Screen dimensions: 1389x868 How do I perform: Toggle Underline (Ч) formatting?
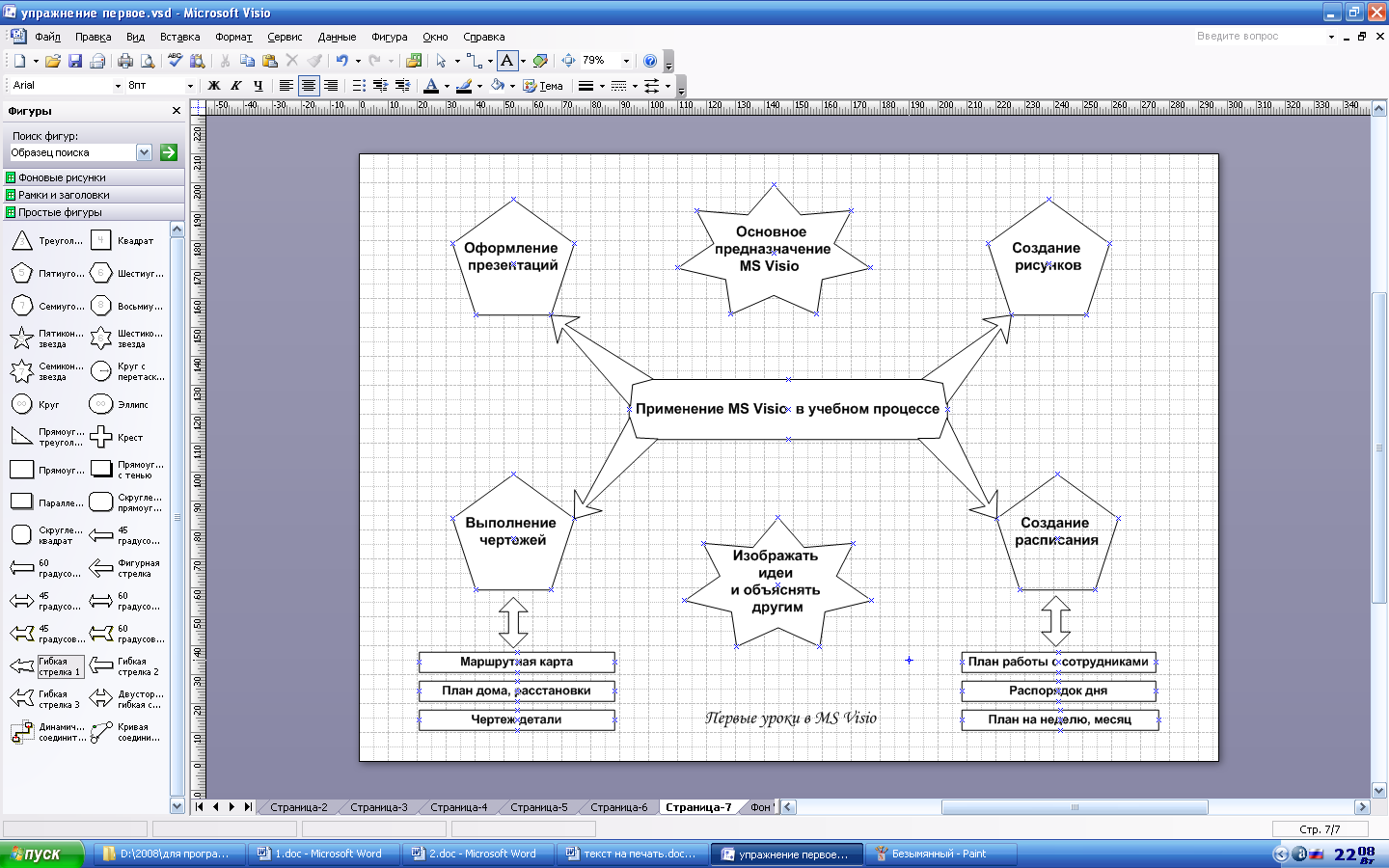click(x=258, y=86)
